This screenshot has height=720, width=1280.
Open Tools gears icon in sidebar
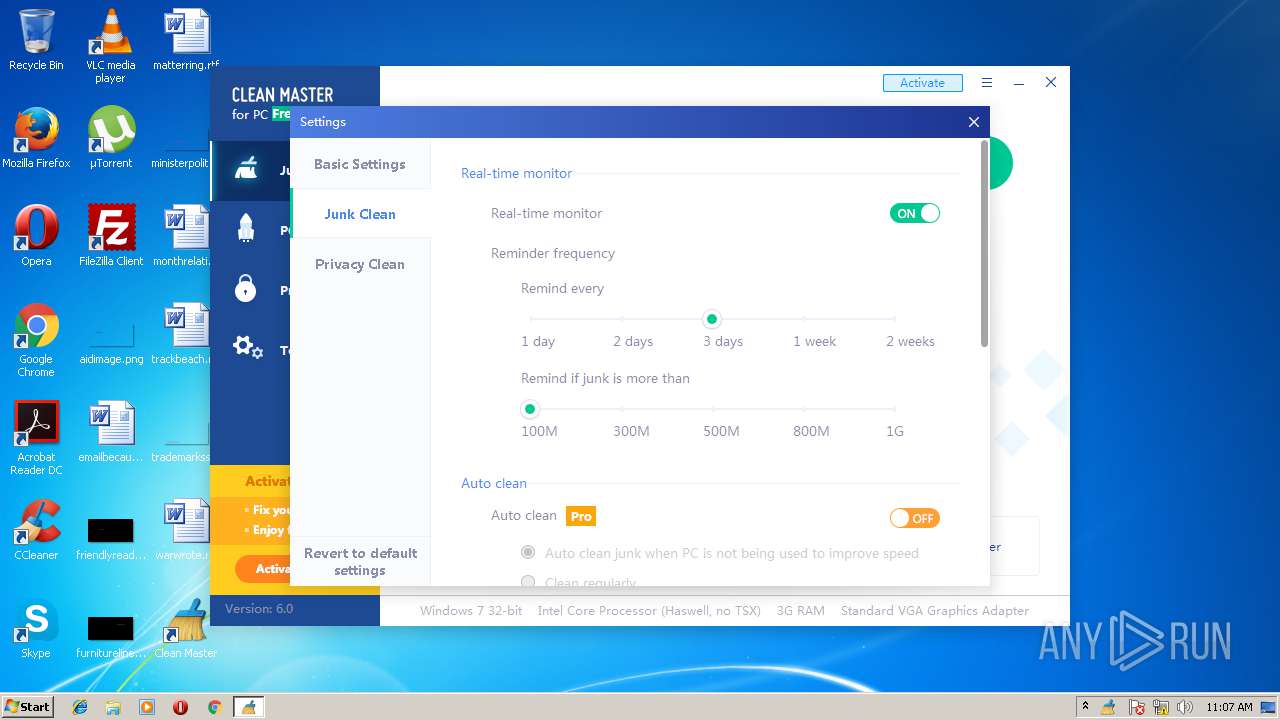tap(247, 348)
